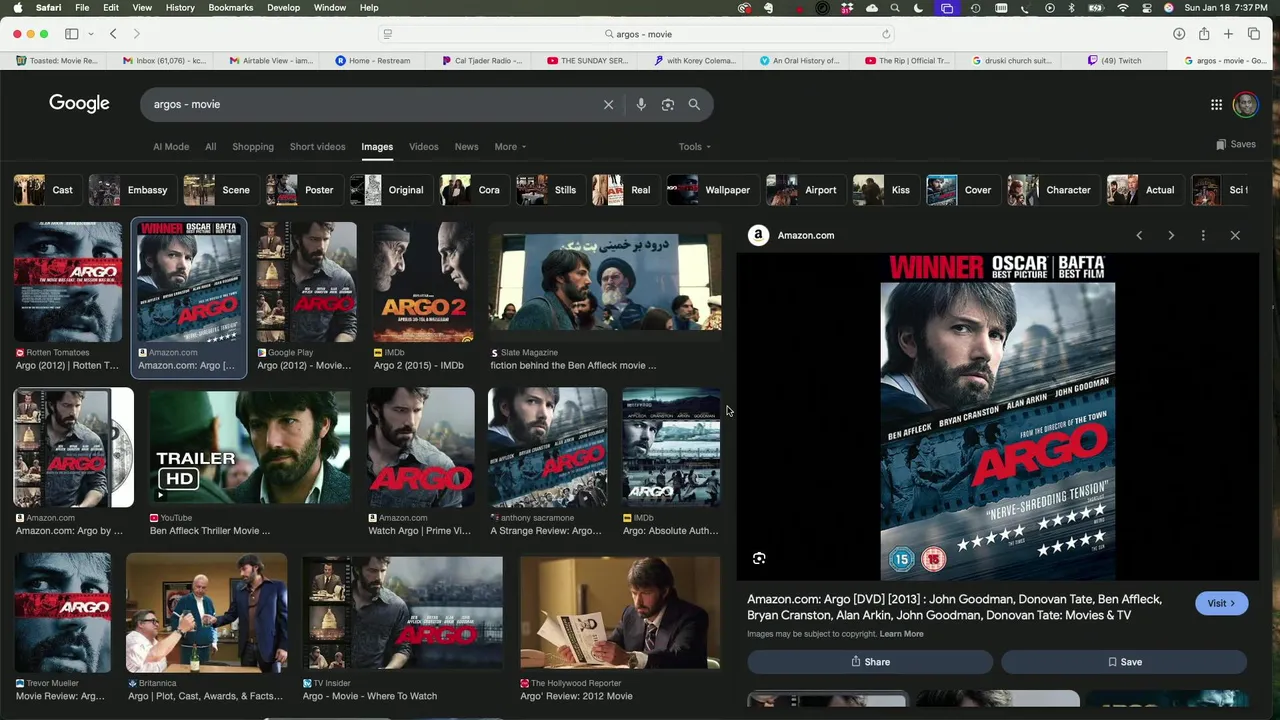Open sidebar options dropdown arrow in Safari
This screenshot has width=1280, height=720.
pyautogui.click(x=91, y=34)
